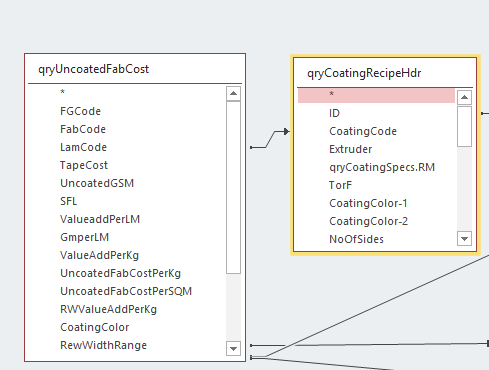
Task: Click the qryCoatingRecipeHdr title bar
Action: pos(385,73)
